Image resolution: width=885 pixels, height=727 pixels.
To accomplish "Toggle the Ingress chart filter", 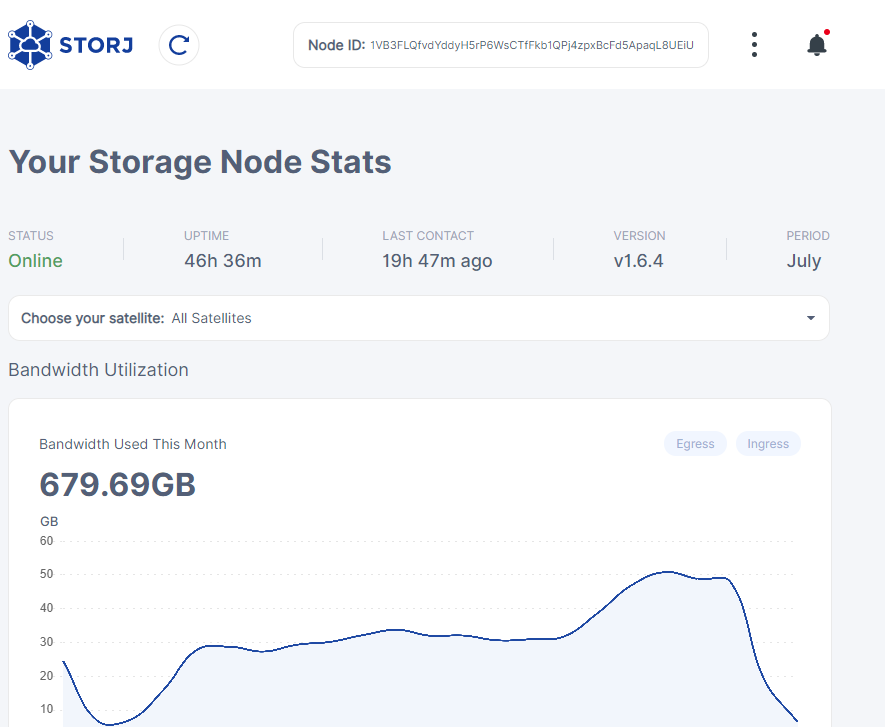I will (768, 444).
